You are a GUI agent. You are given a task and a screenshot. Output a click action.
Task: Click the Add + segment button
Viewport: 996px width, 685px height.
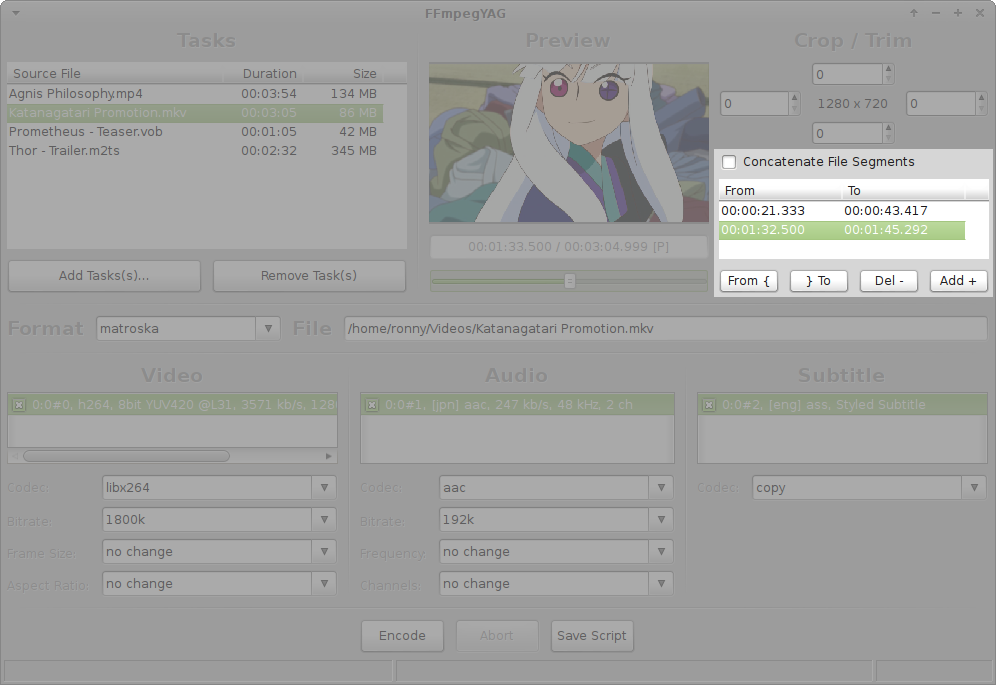click(x=959, y=281)
